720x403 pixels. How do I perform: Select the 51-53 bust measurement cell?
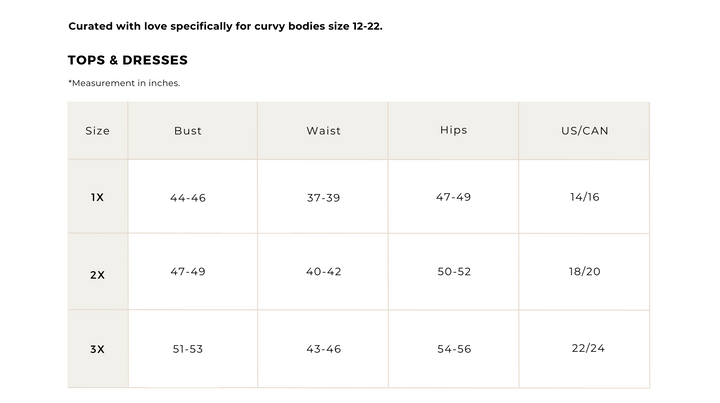tap(188, 349)
